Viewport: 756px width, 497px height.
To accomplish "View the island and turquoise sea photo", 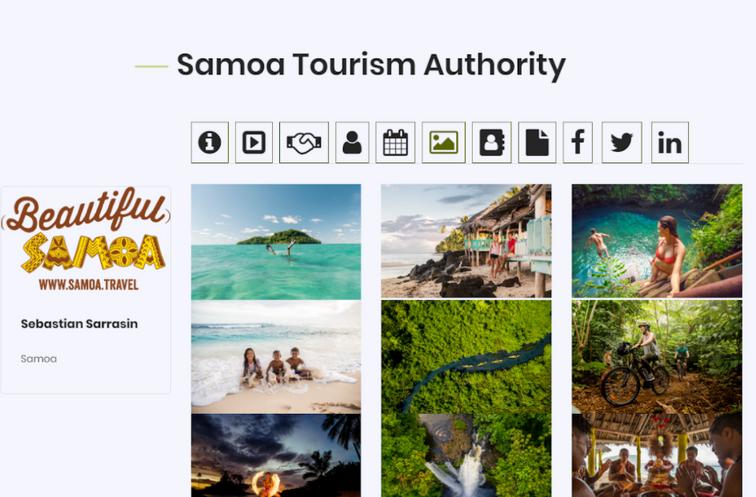I will pos(276,242).
